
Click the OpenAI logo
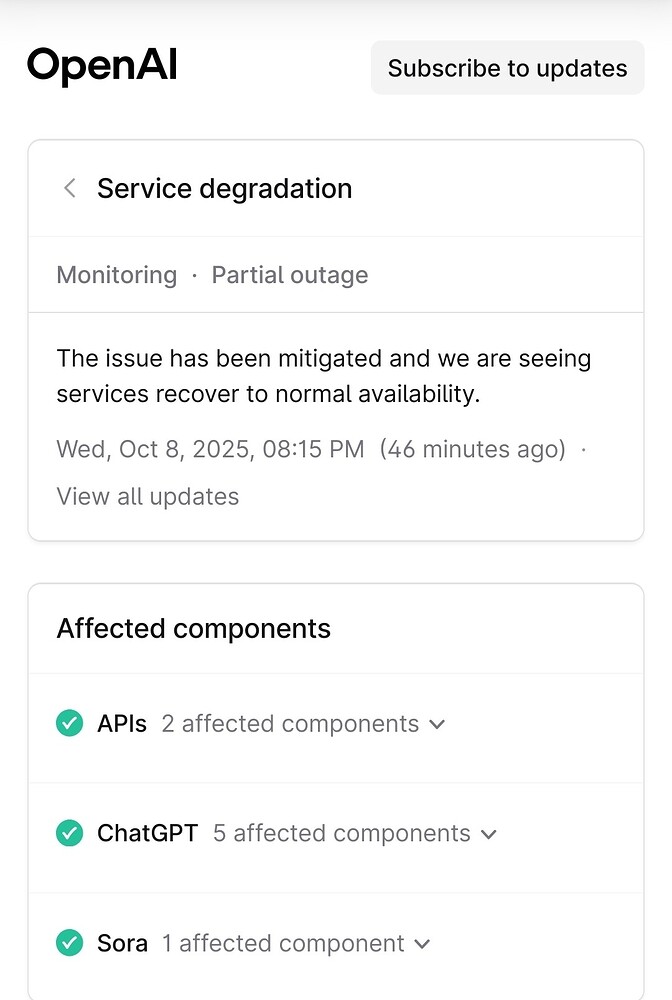[101, 66]
